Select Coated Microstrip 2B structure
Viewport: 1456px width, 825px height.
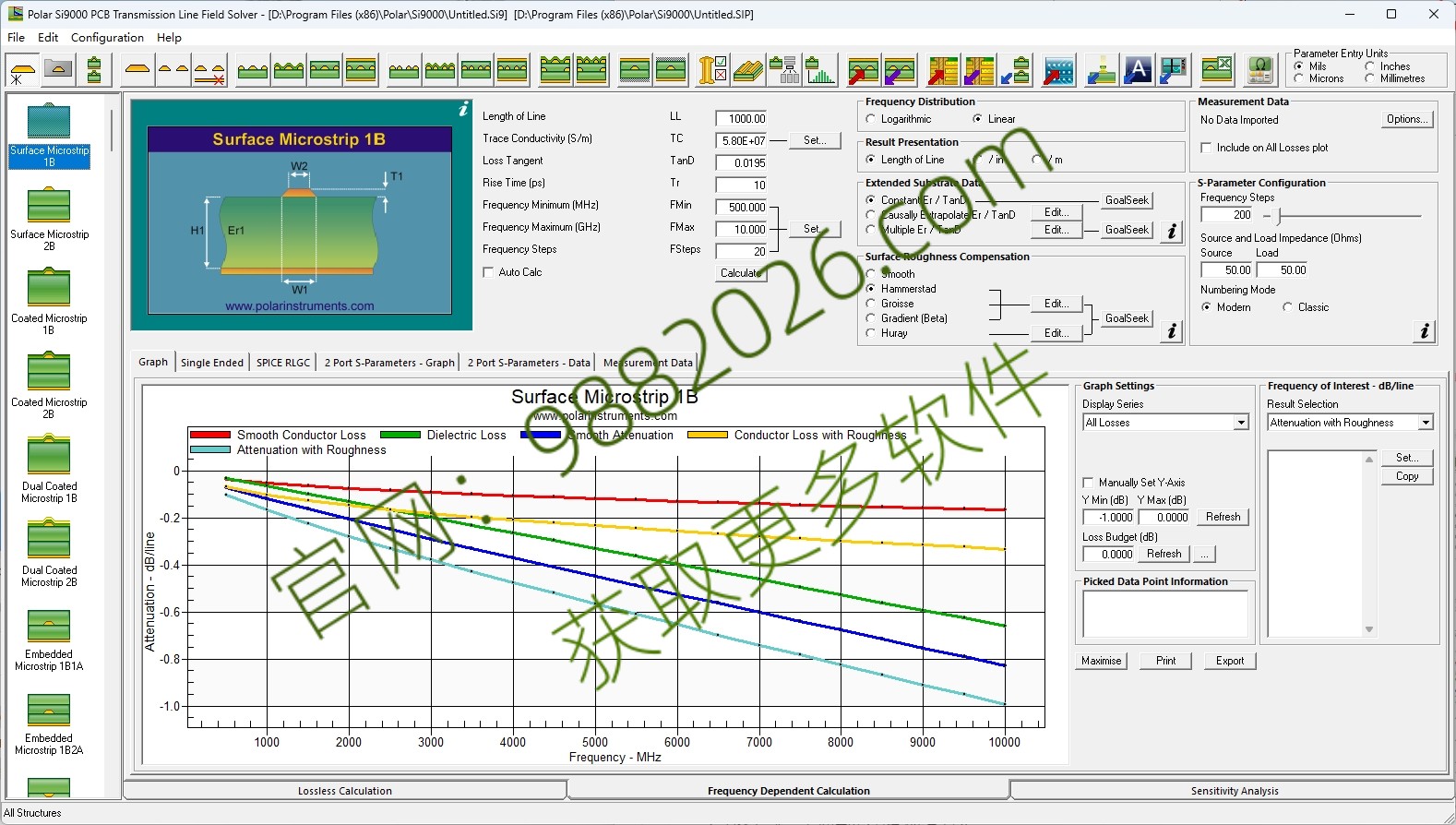[50, 386]
